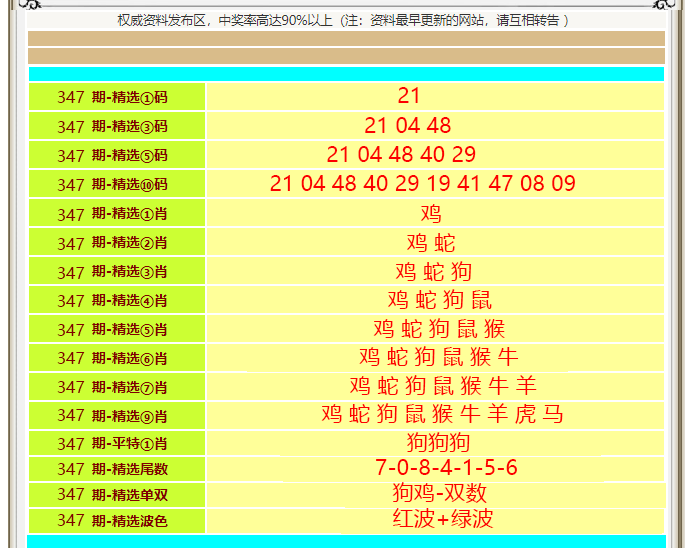Click the 鸡 蛇 狗 鼠 猴 牛 result
This screenshot has height=548, width=686.
[x=439, y=357]
